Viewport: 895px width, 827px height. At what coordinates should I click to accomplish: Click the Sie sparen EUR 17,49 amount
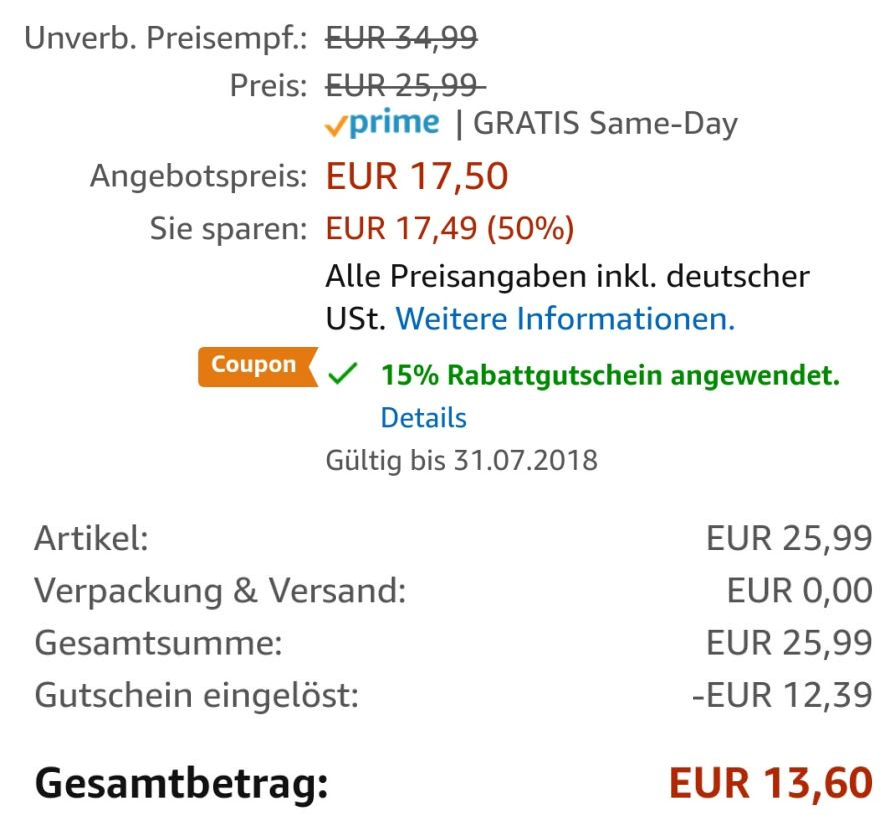pos(450,229)
